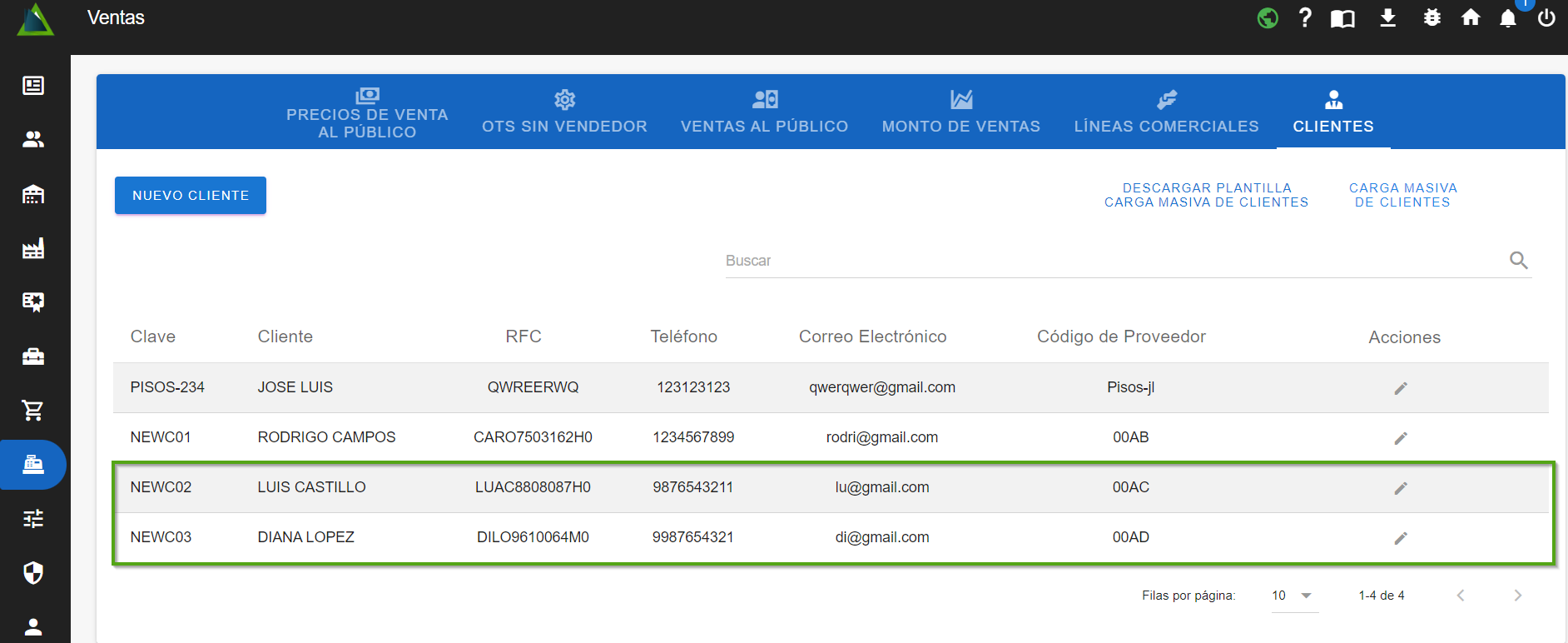Open the rows per page dropdown

[1293, 596]
